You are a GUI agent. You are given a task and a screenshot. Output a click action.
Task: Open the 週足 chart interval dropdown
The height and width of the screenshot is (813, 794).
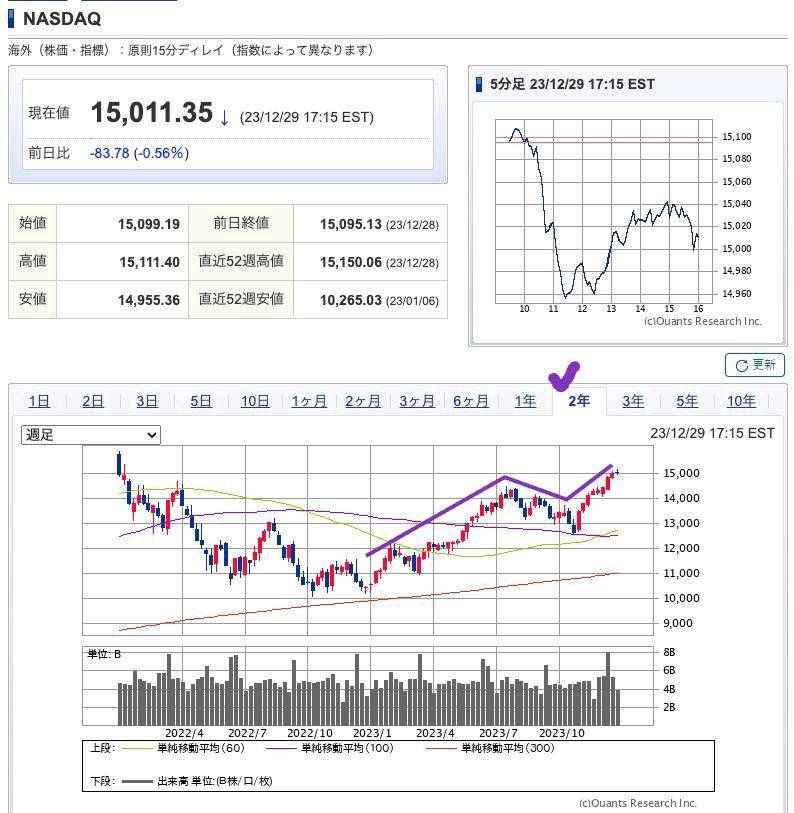coord(91,434)
